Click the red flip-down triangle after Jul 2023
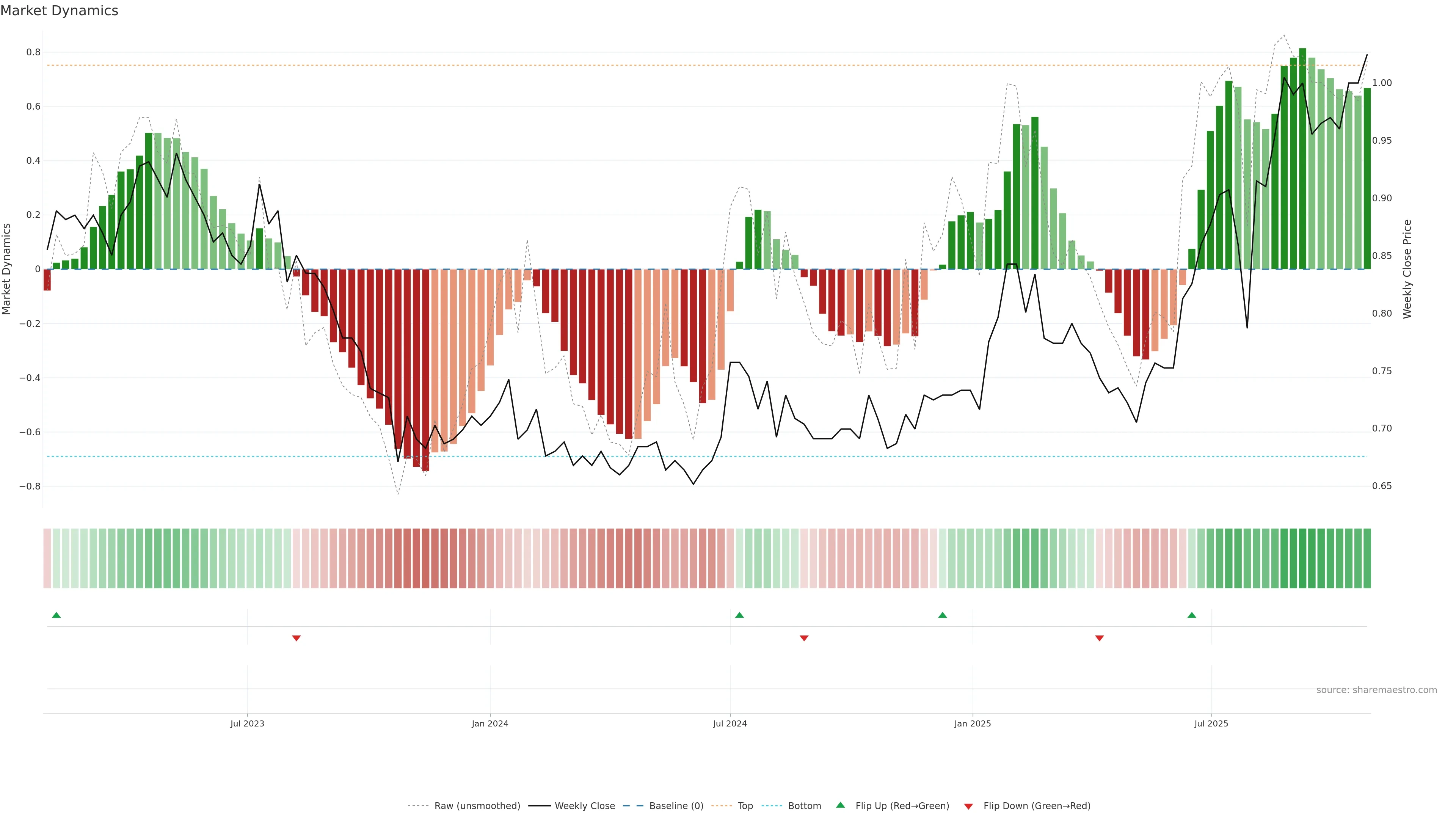1456x819 pixels. [x=296, y=638]
